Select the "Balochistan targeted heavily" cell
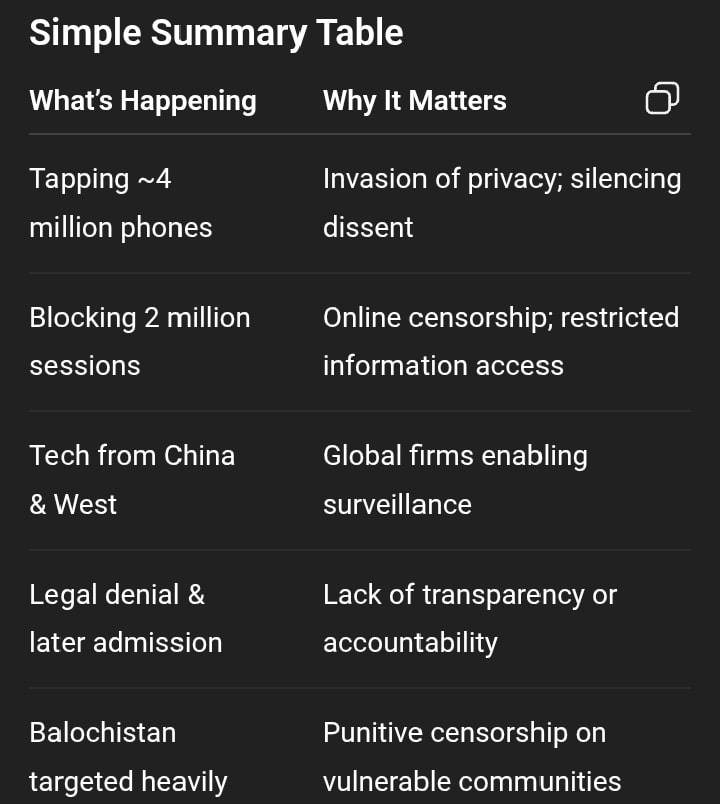Screen dimensions: 720x804 (128, 756)
